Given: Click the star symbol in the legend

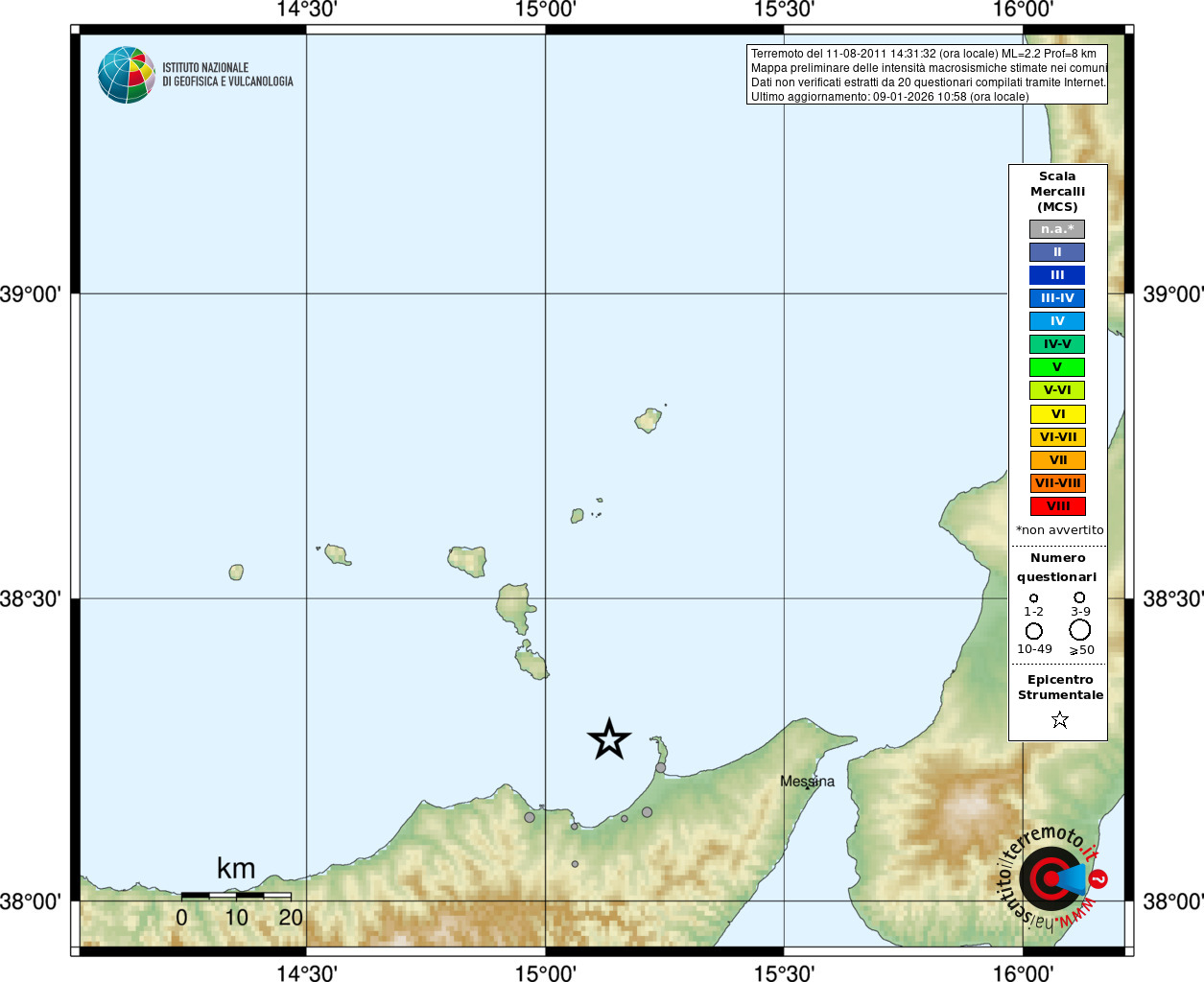Looking at the screenshot, I should [1059, 719].
